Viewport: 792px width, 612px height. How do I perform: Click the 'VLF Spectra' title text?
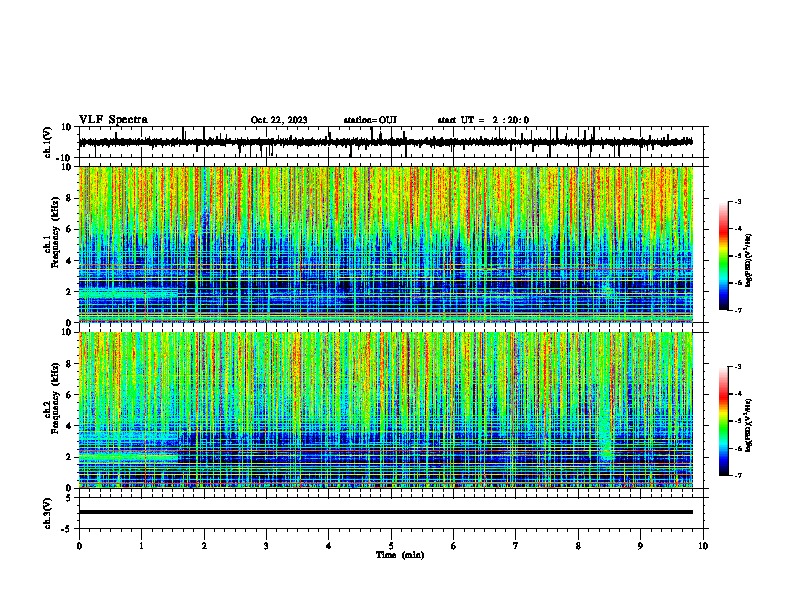click(113, 120)
